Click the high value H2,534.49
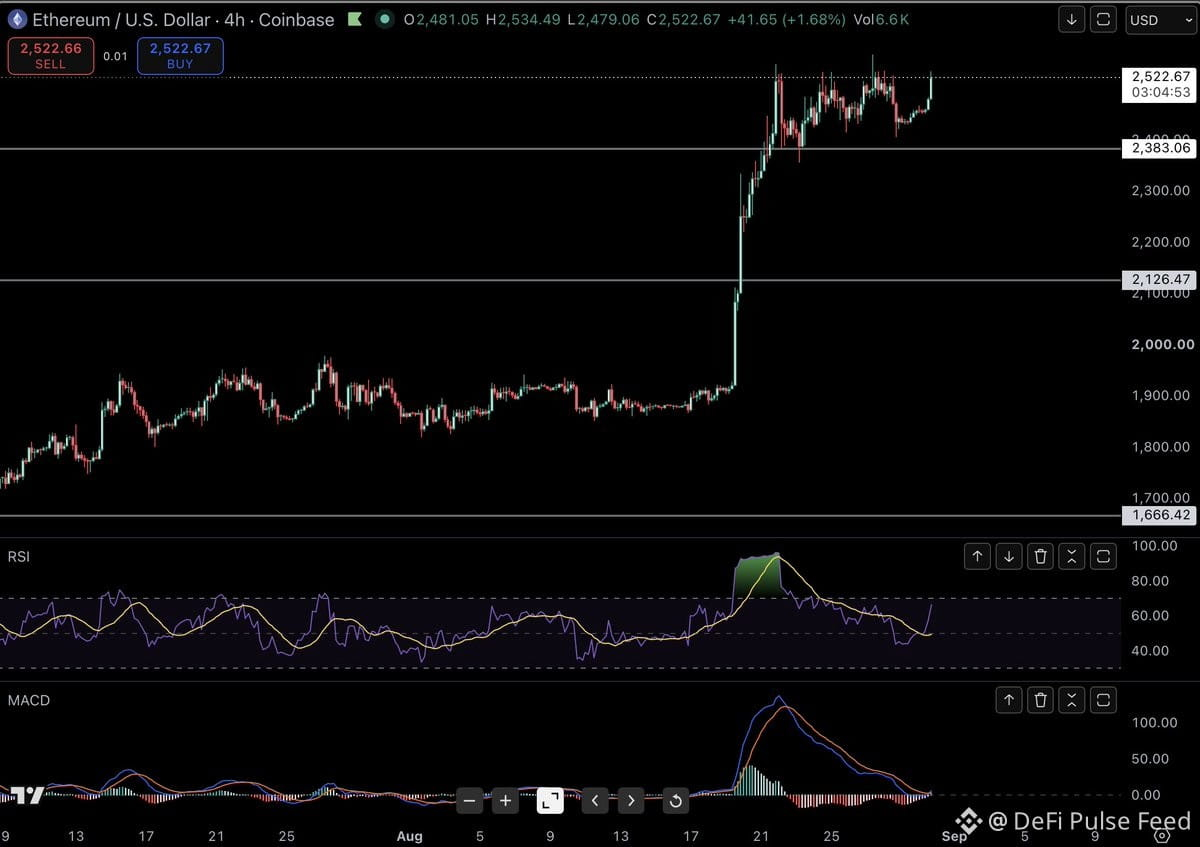 tap(525, 19)
